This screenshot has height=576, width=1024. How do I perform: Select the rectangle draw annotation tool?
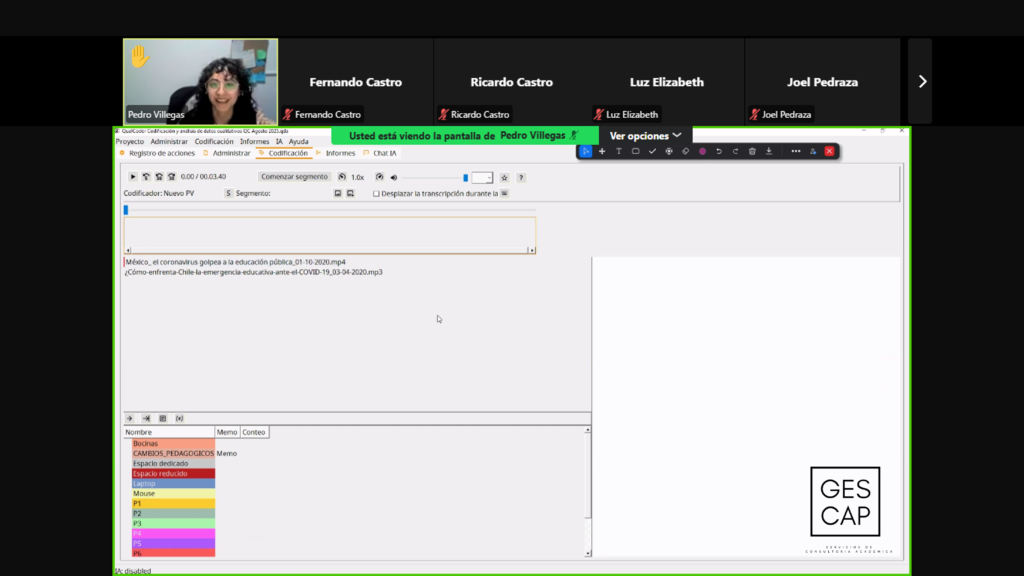pos(635,151)
